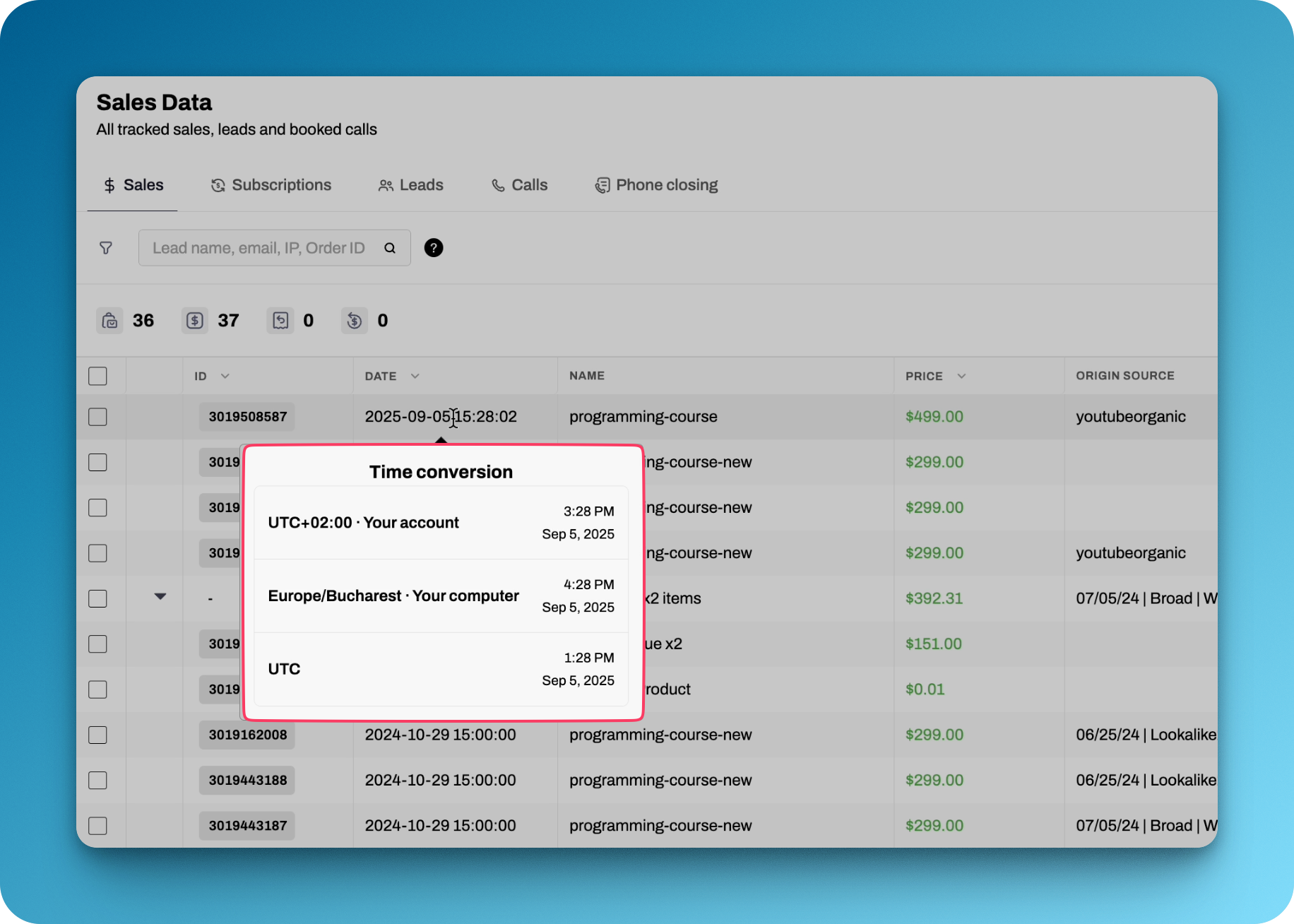Viewport: 1294px width, 924px height.
Task: Click the refund receipt icon beside first 0
Action: (280, 321)
